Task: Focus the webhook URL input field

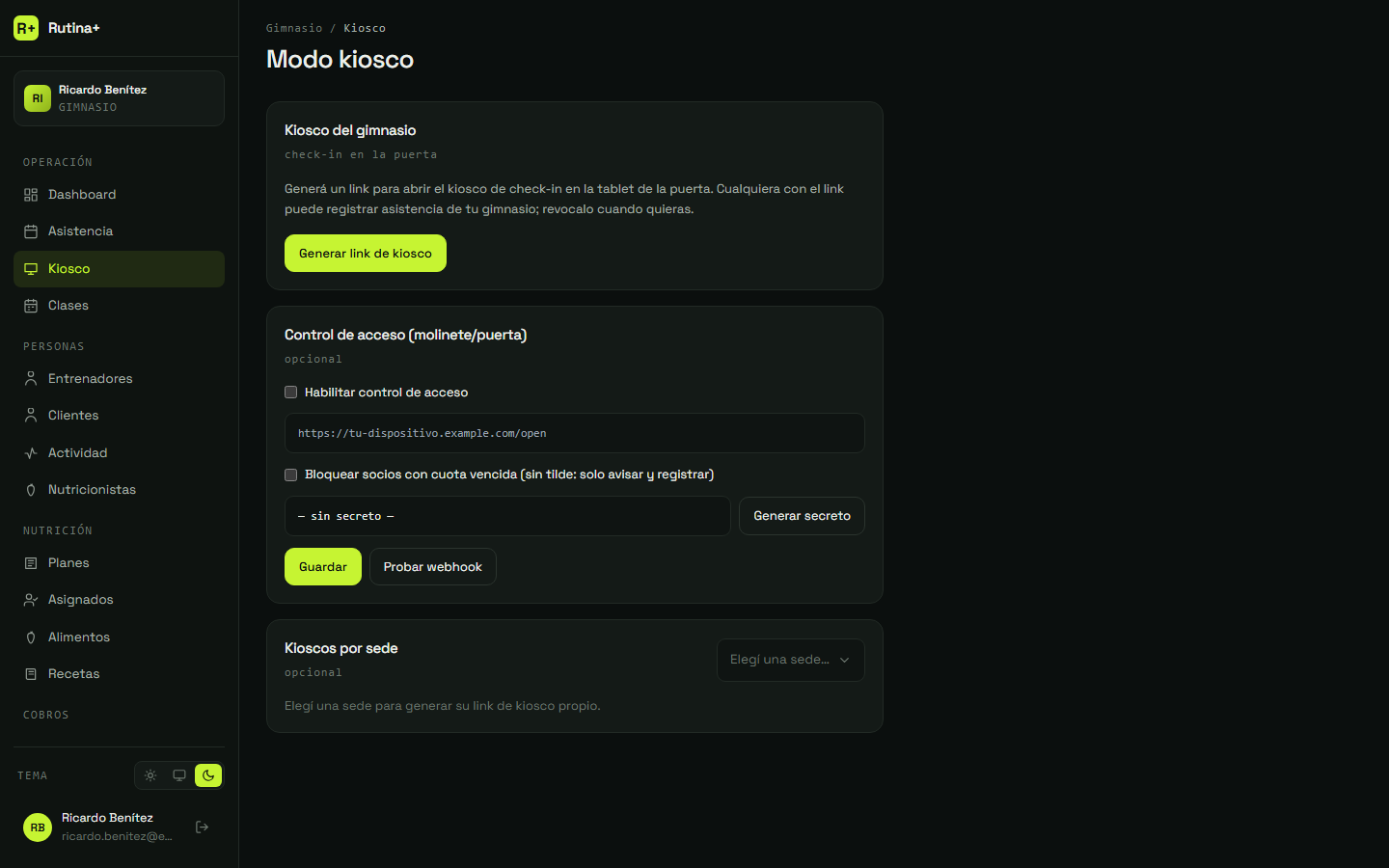Action: 575,434
